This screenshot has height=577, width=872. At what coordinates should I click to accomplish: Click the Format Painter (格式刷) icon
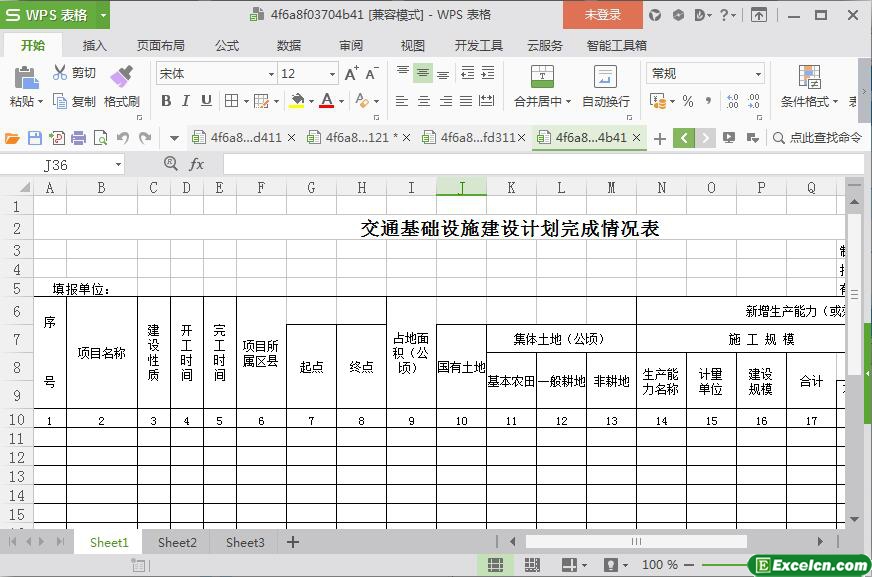tap(121, 76)
